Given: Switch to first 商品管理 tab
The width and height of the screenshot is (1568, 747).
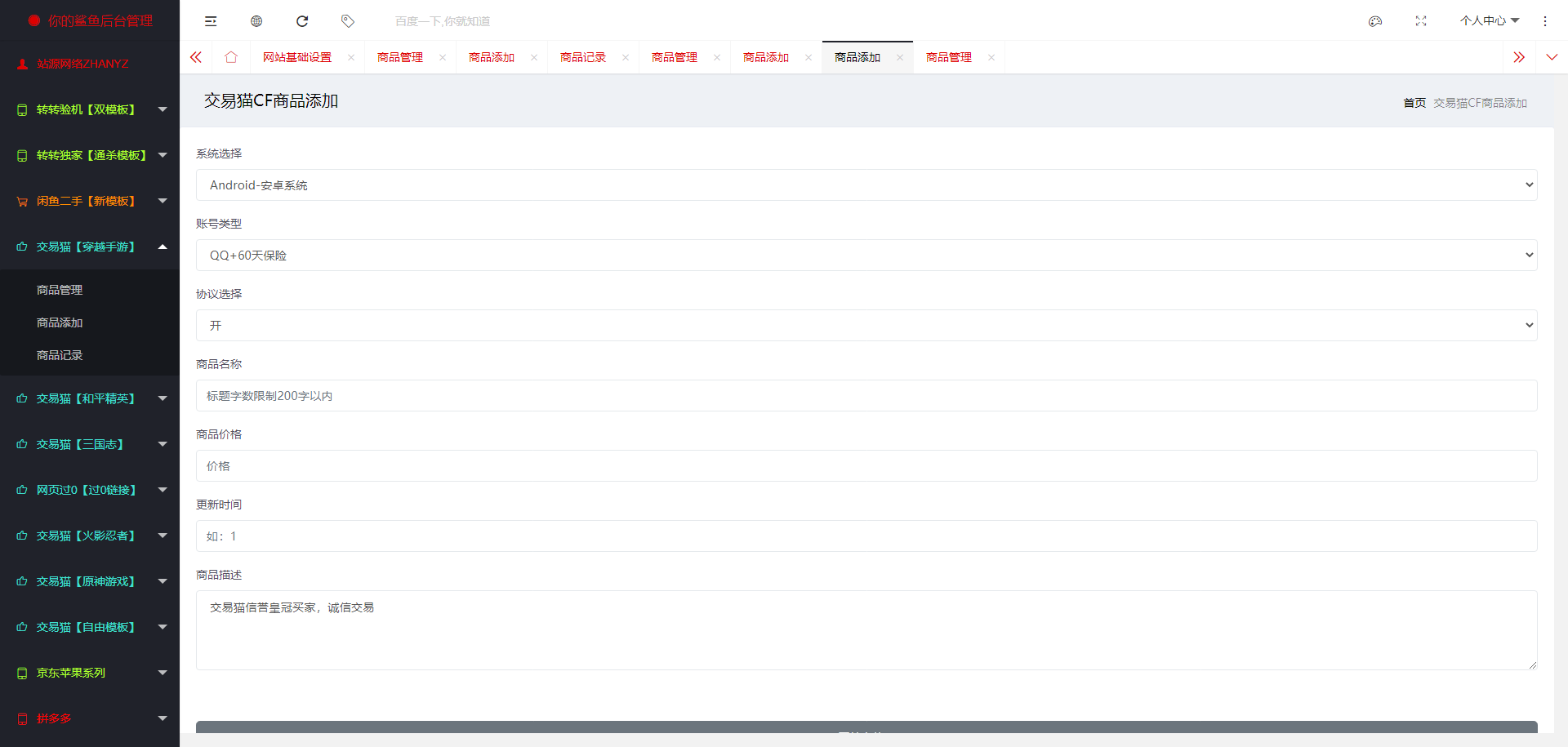Looking at the screenshot, I should [400, 57].
